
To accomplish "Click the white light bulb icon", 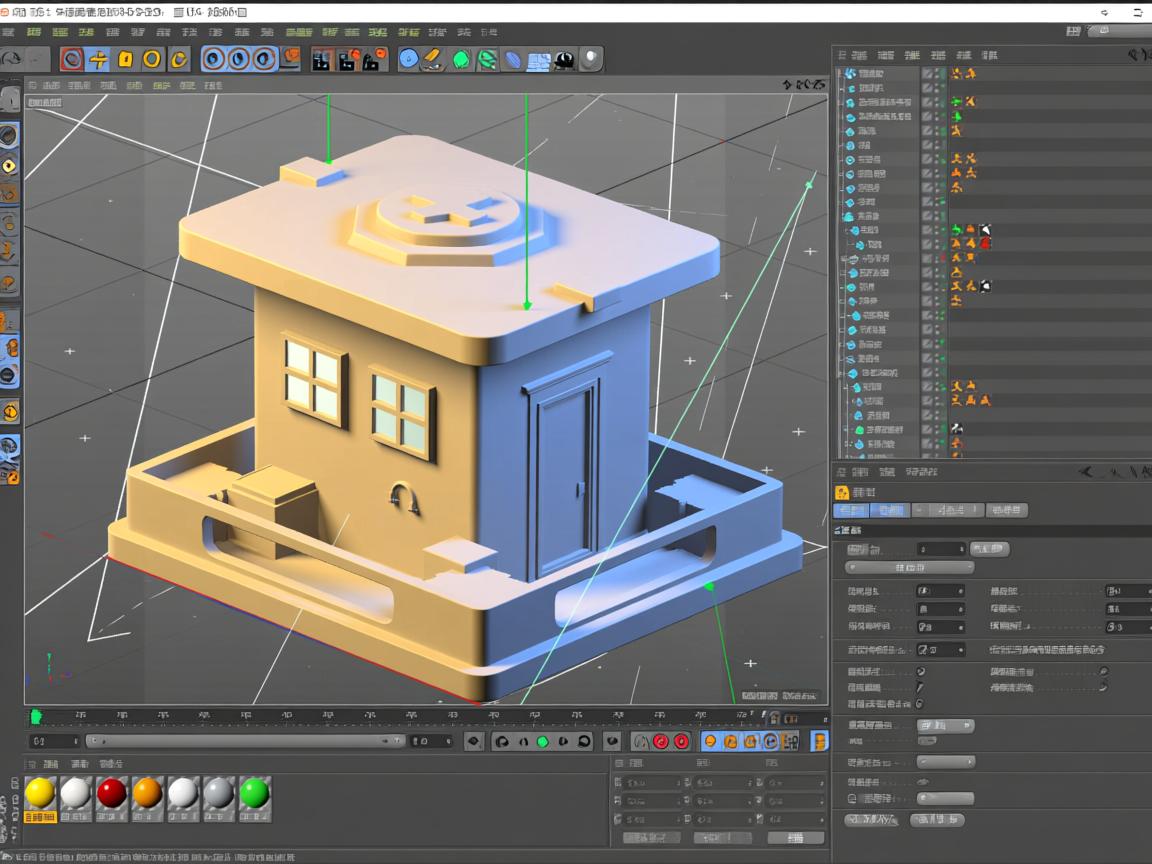I will click(x=591, y=59).
